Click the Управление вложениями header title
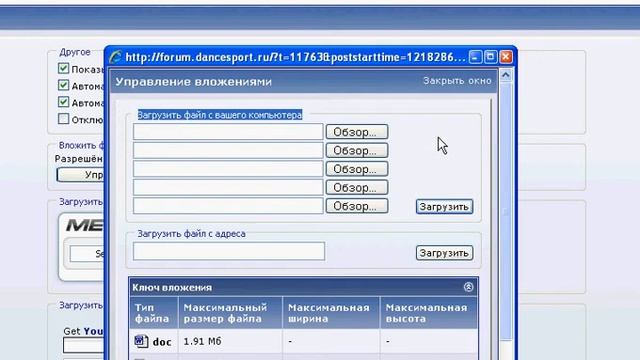The height and width of the screenshot is (360, 640). [x=193, y=82]
